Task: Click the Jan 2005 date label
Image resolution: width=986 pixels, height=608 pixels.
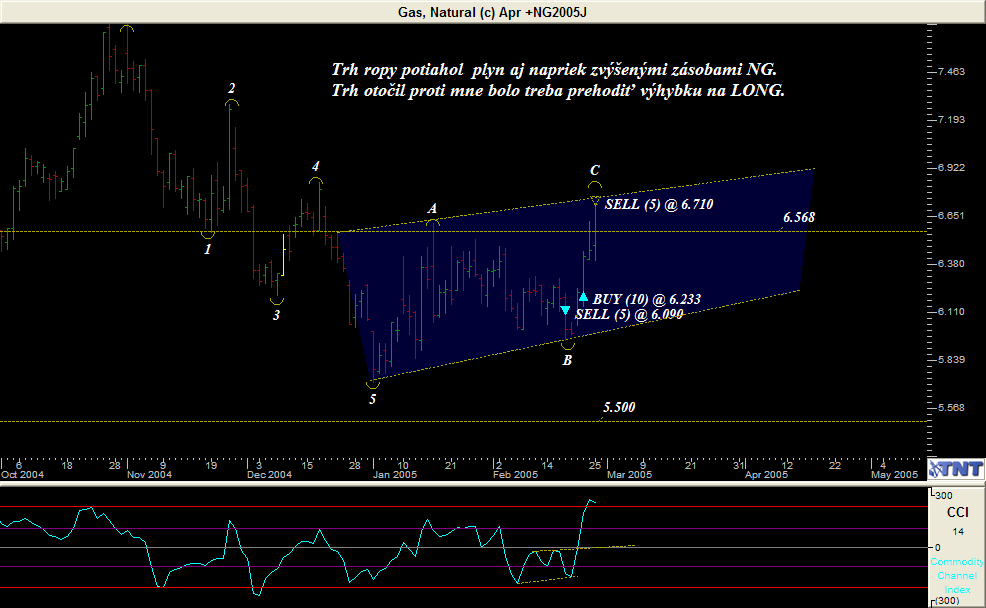Action: click(x=395, y=475)
